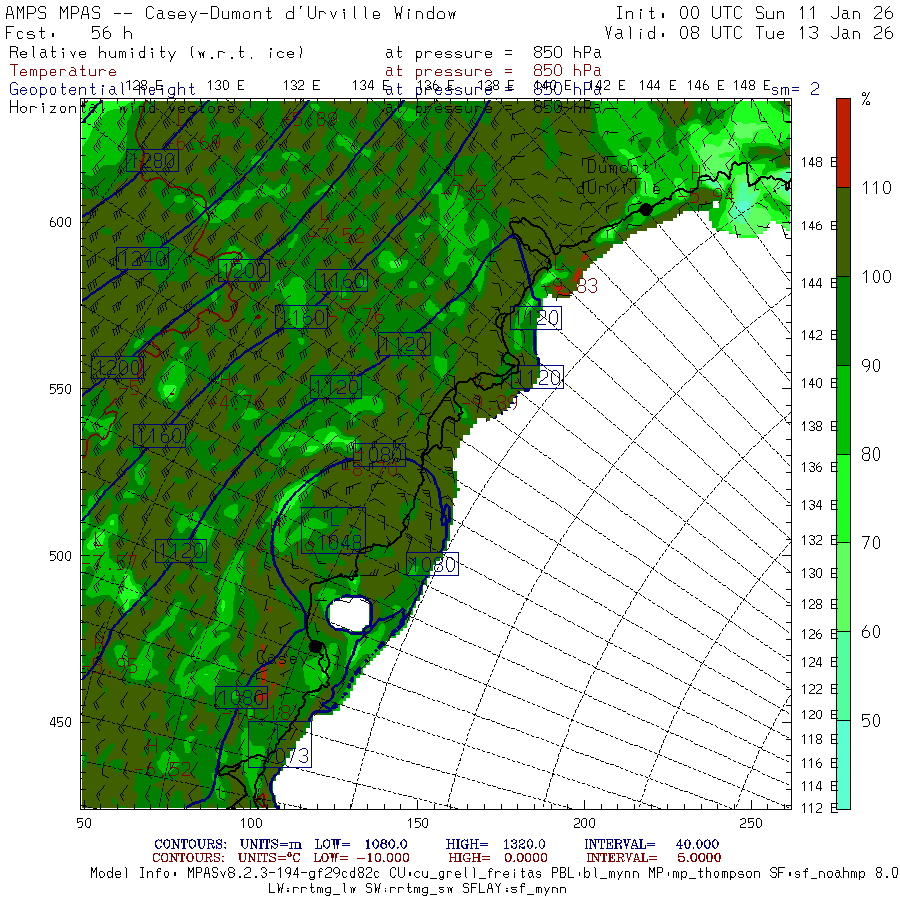Click the '90' color bar label
The height and width of the screenshot is (900, 900).
click(x=871, y=366)
